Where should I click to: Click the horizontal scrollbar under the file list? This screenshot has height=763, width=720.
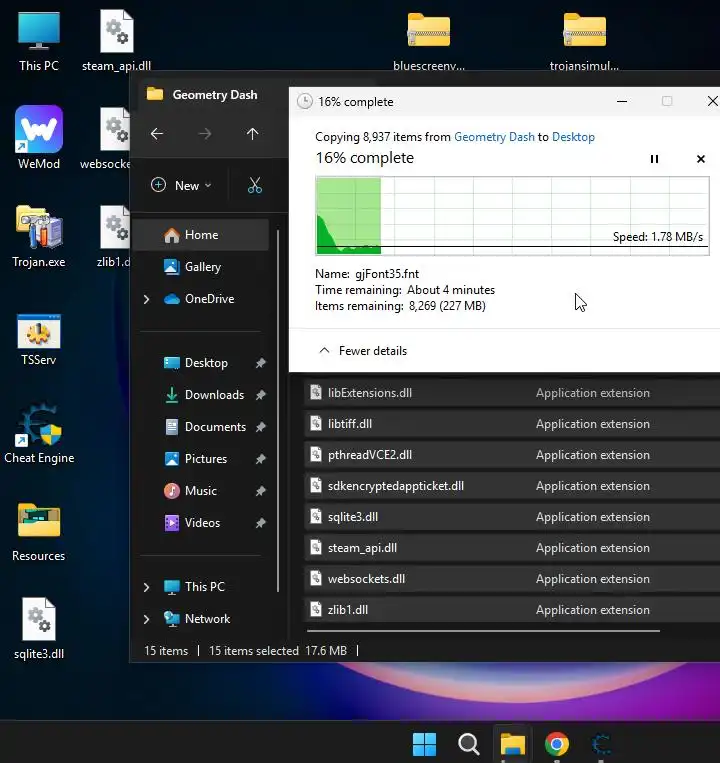(x=483, y=631)
